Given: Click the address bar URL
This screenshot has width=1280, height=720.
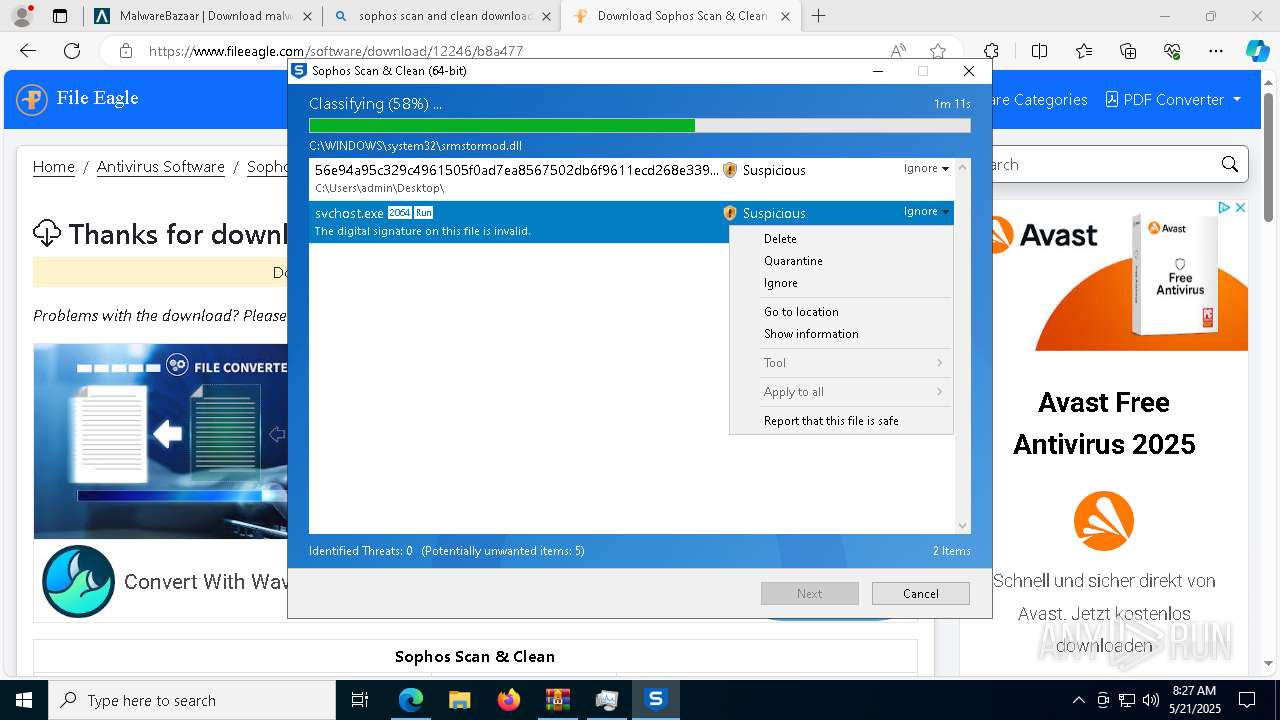Looking at the screenshot, I should coord(336,51).
